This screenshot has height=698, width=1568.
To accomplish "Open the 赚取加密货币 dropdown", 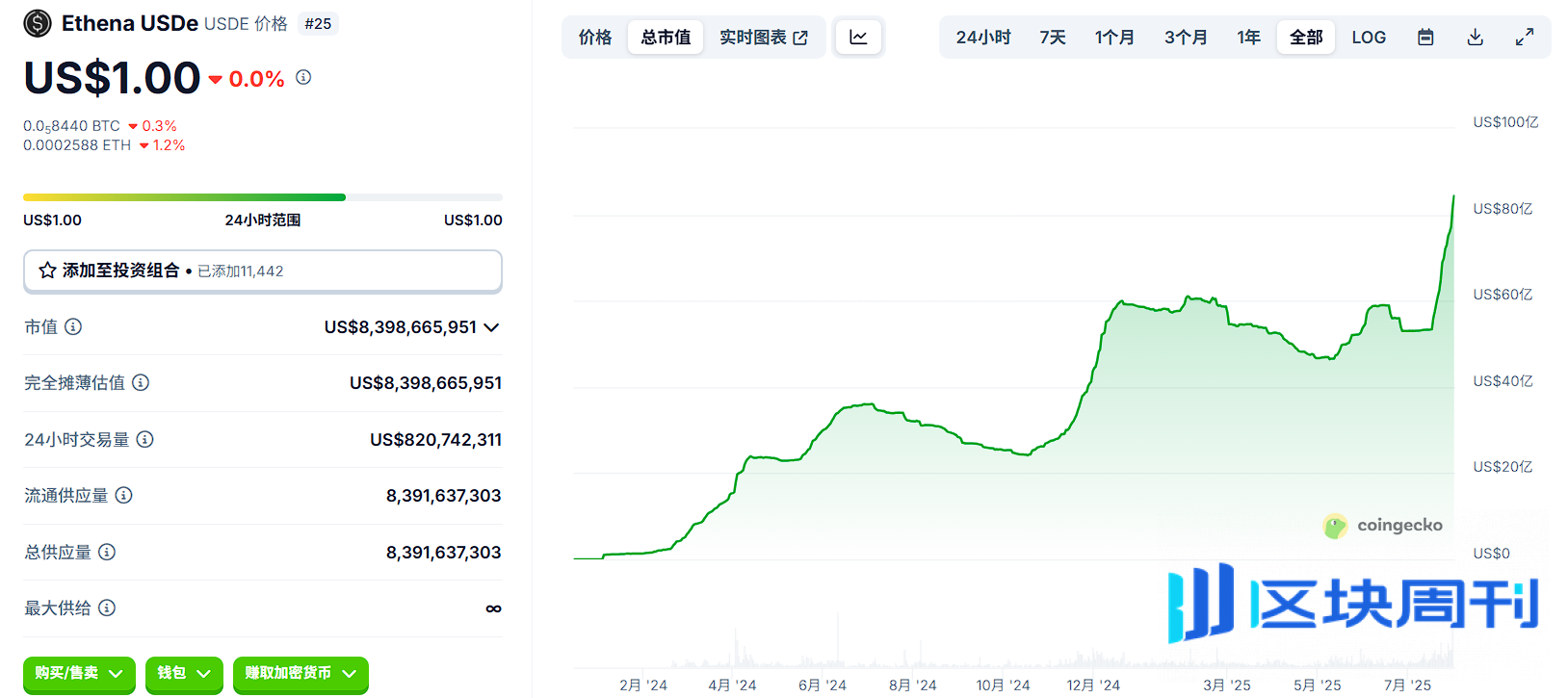I will tap(301, 674).
